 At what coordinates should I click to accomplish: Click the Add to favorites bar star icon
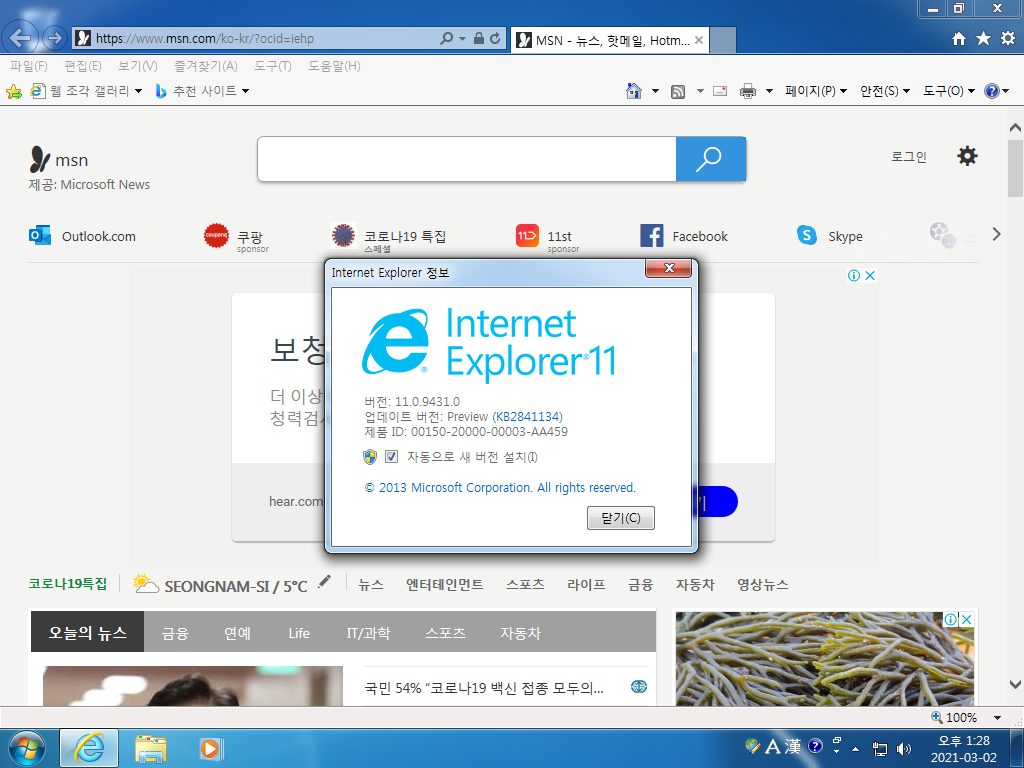tap(14, 91)
